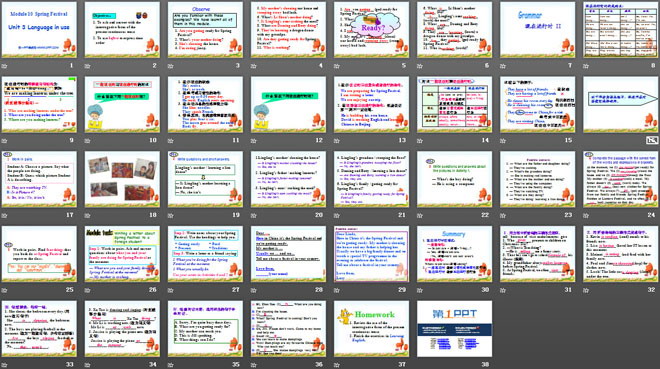
Task: Select slide 14 comparison table thumbnail
Action: pos(455,105)
